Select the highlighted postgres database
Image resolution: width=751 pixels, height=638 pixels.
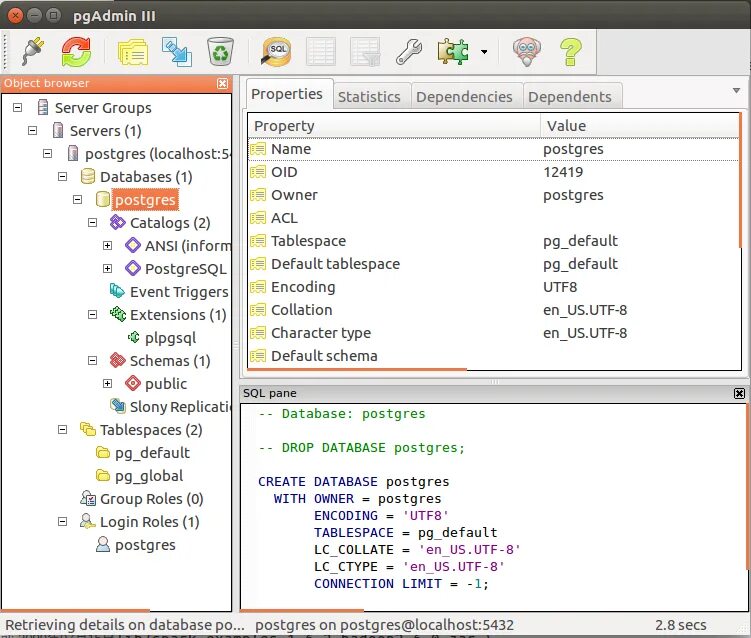pyautogui.click(x=145, y=200)
